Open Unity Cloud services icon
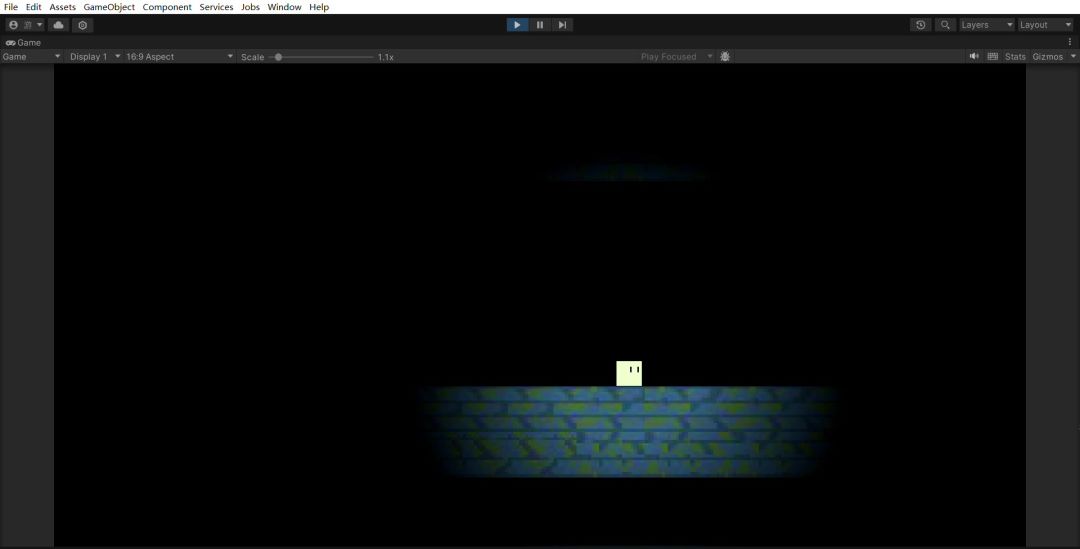Screen dimensions: 1080x549 [59, 25]
